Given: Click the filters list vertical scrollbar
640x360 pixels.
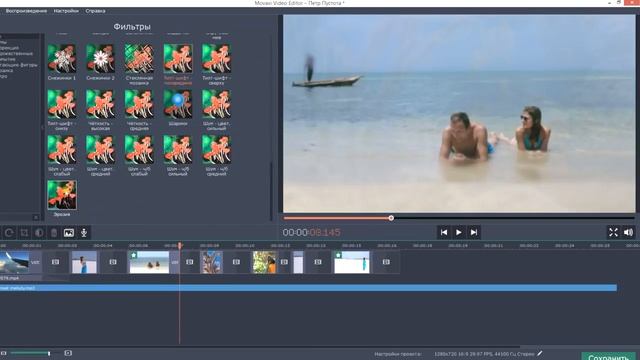Looking at the screenshot, I should [x=271, y=191].
